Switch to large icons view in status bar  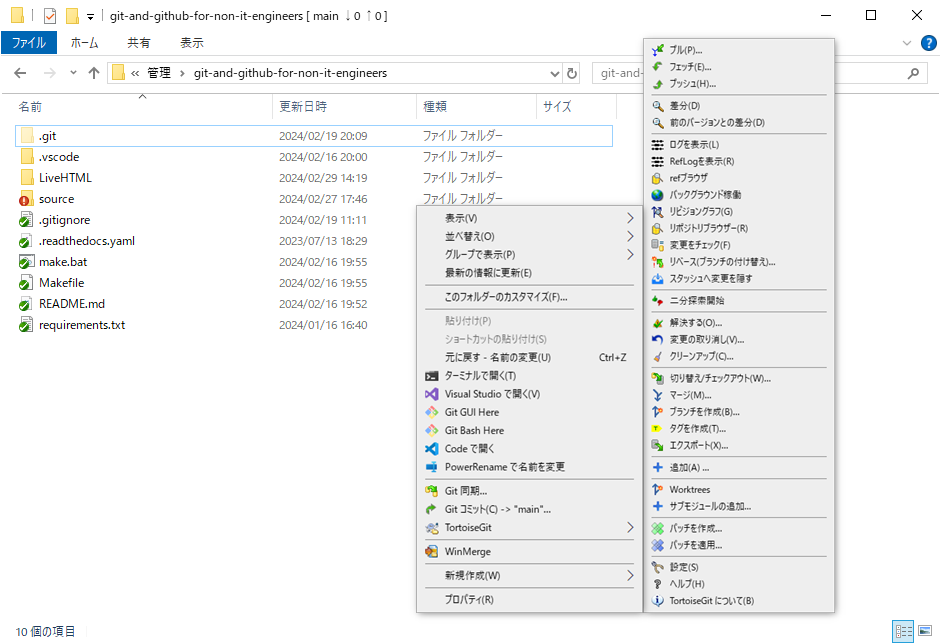tap(925, 631)
